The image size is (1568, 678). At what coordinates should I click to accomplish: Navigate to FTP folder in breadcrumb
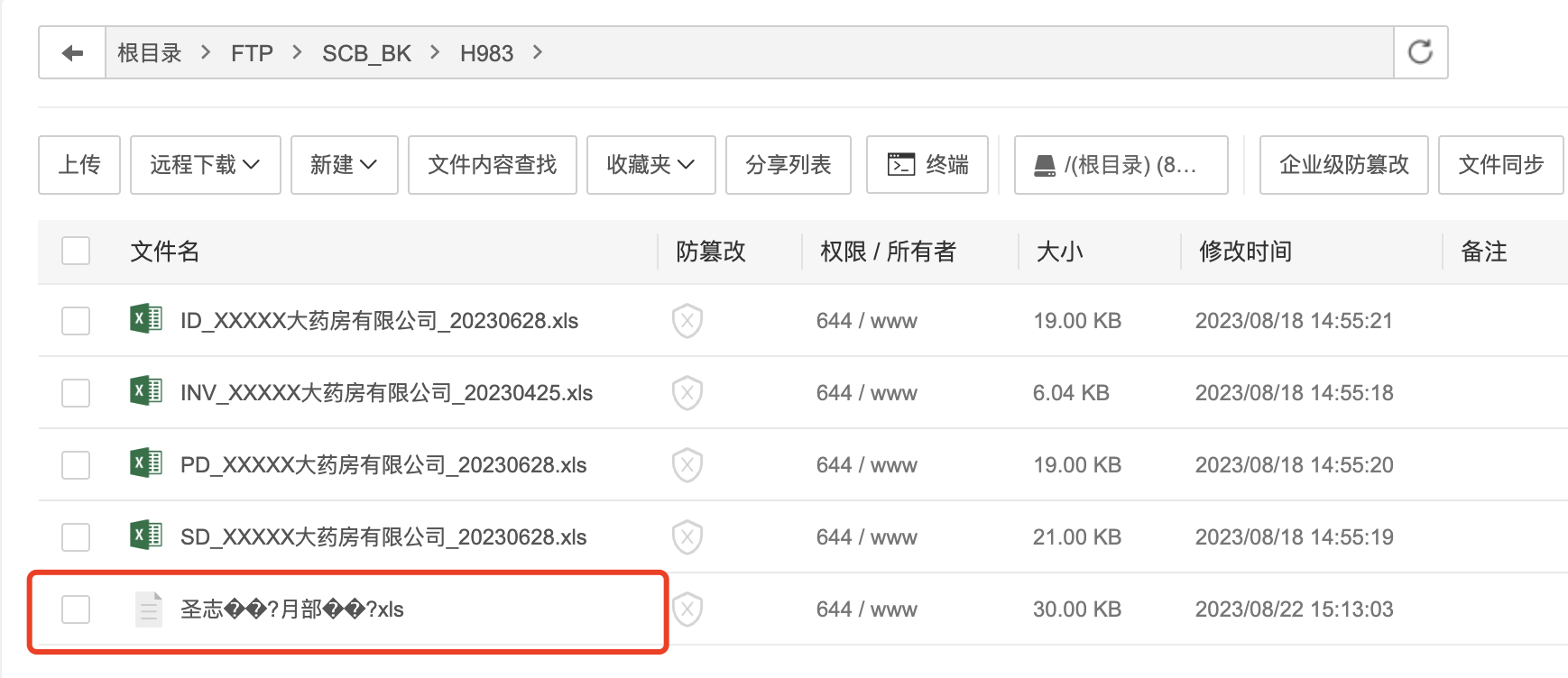click(252, 53)
